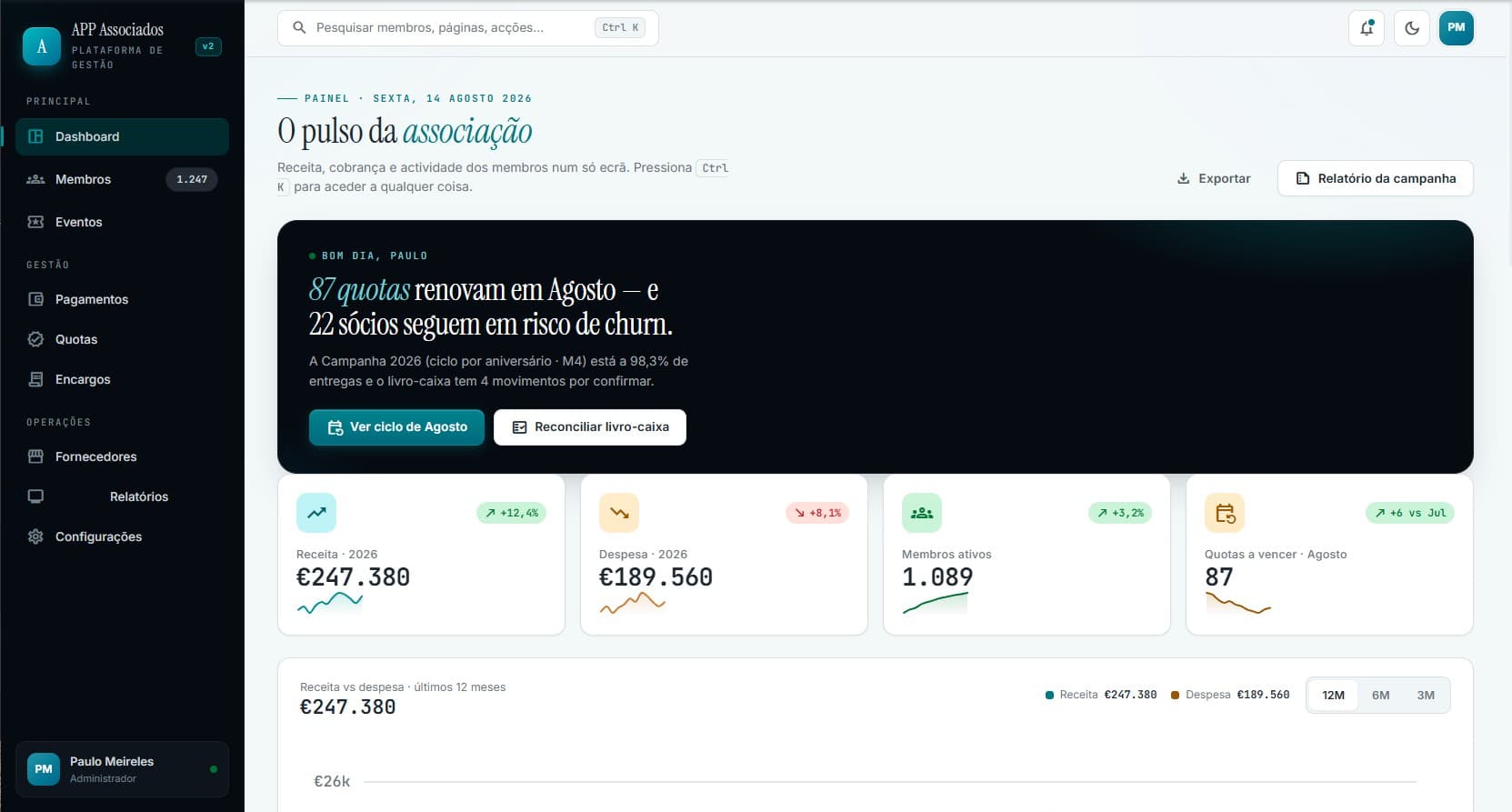
Task: Click Ver ciclo de Agosto
Action: [396, 427]
